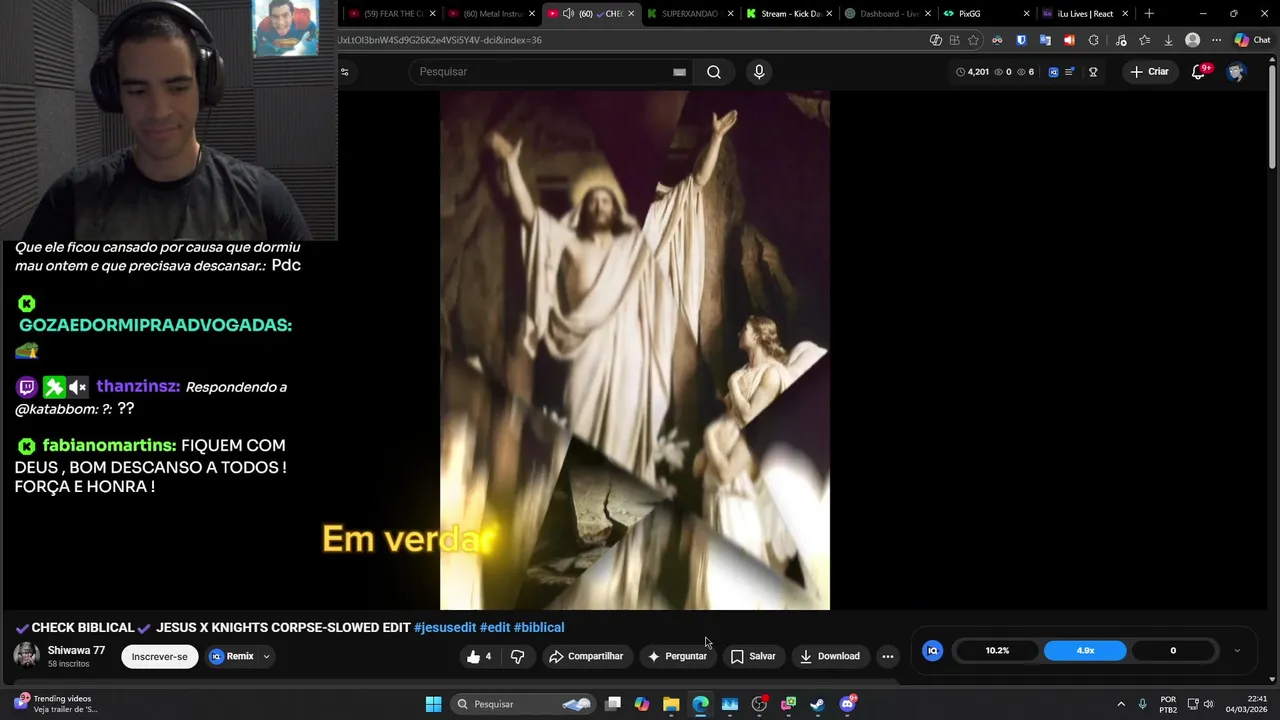This screenshot has height=720, width=1280.
Task: Open Discord from the taskbar
Action: (847, 704)
